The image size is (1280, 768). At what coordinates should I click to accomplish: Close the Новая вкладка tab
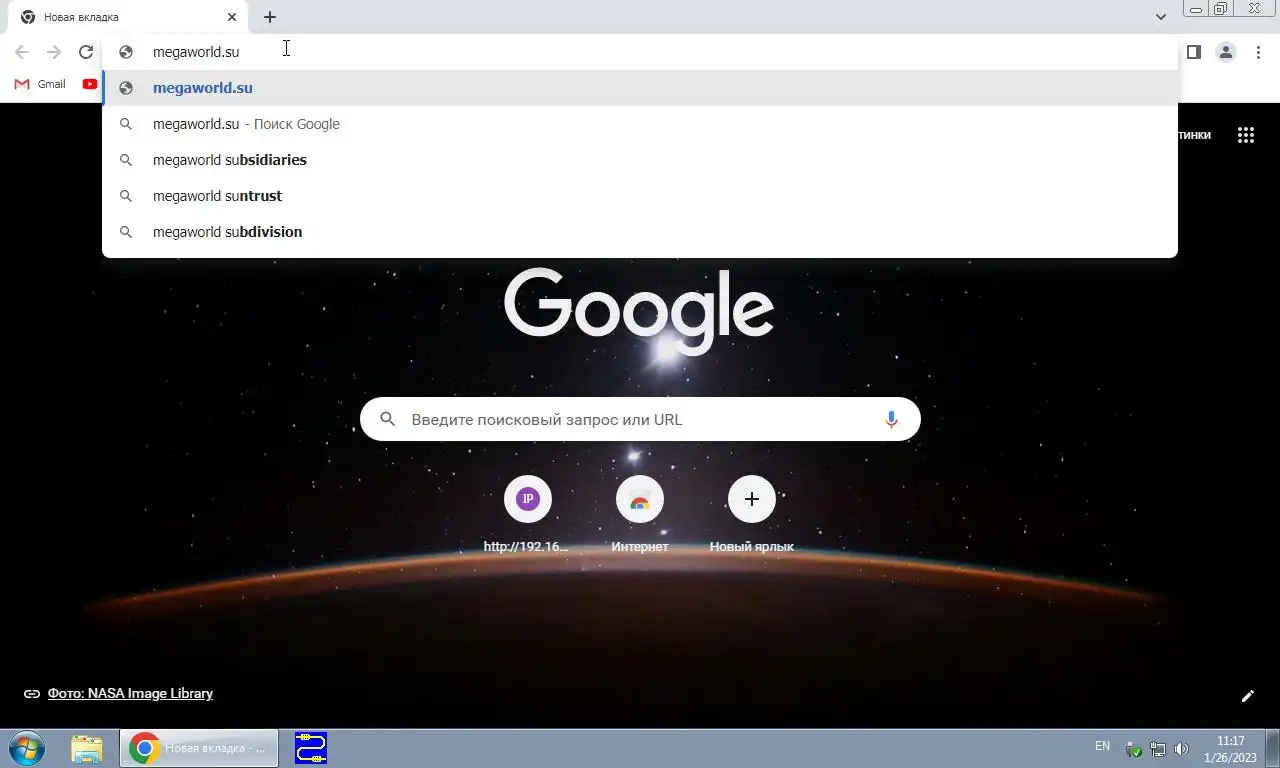232,17
